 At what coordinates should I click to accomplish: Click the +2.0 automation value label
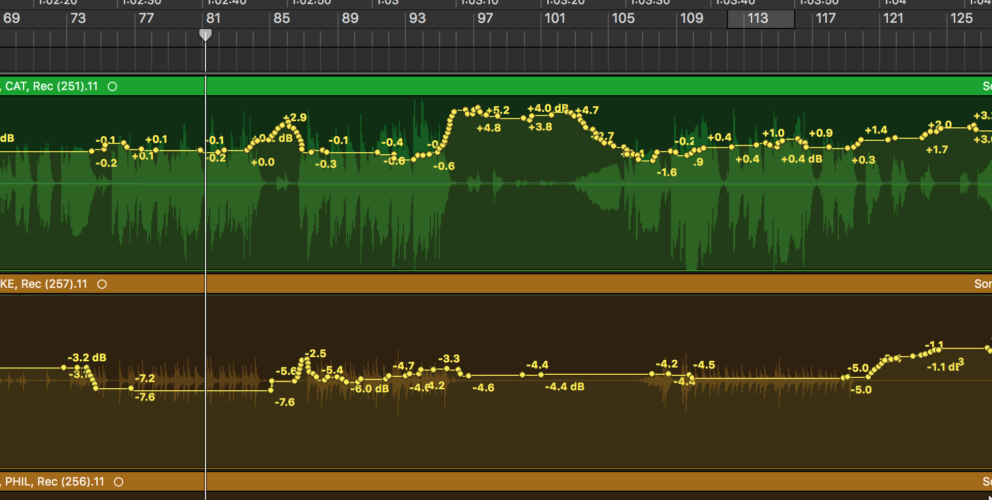[x=939, y=125]
